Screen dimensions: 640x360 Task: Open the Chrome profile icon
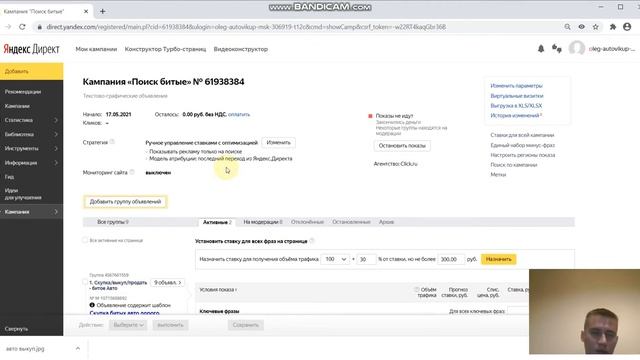[627, 27]
